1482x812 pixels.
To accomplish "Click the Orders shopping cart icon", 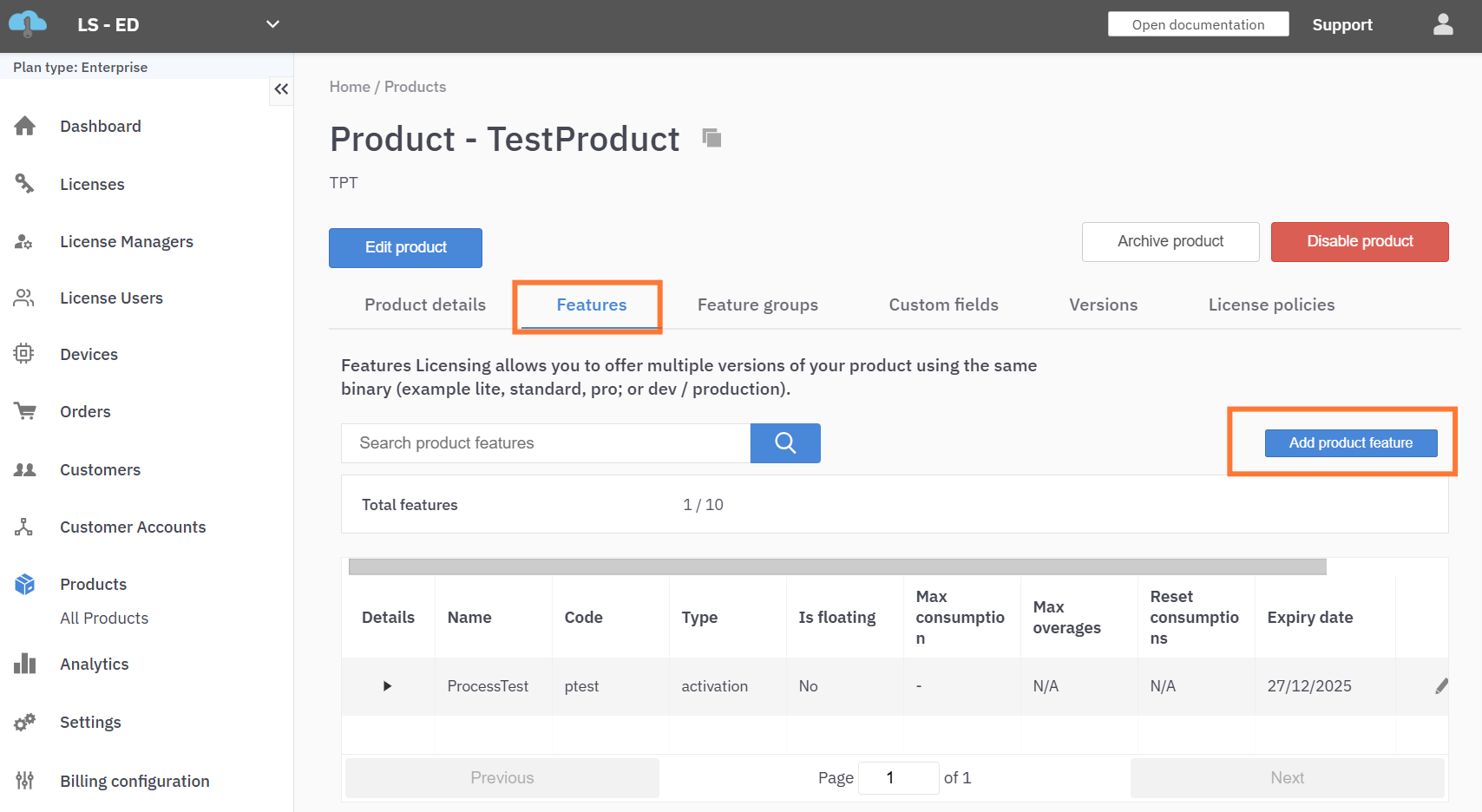I will 24,411.
